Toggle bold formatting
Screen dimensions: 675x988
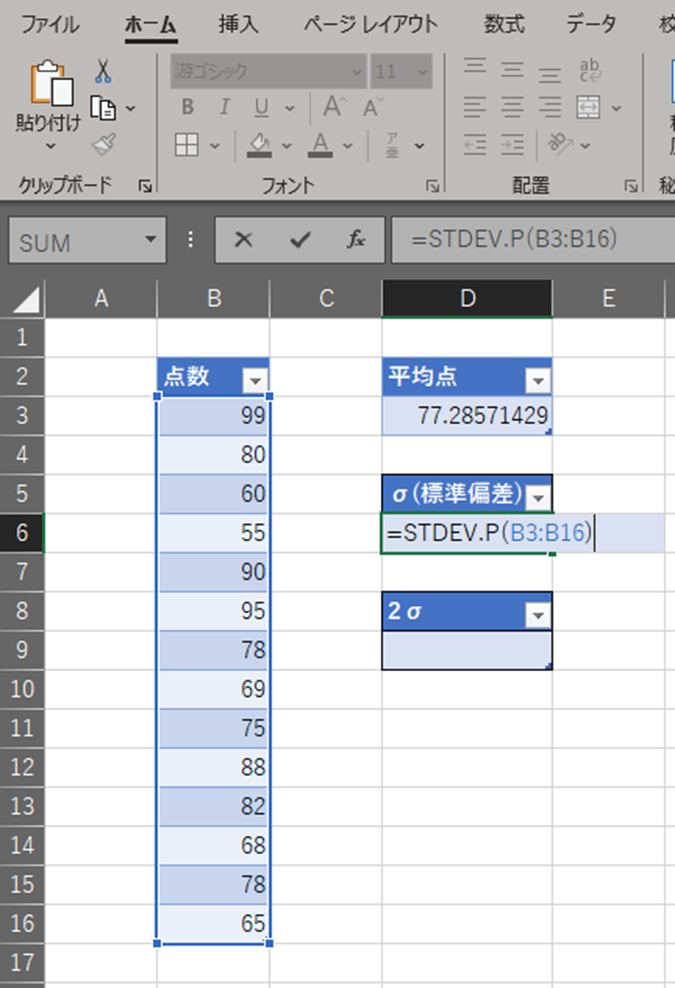187,108
